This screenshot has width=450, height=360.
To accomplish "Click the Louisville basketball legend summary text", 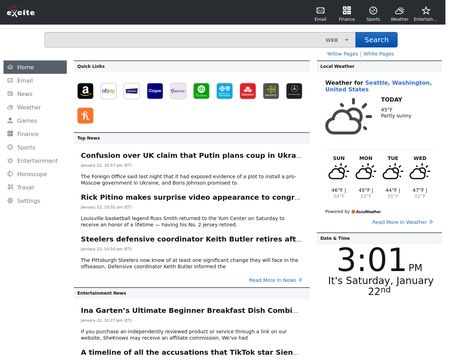I will point(183,221).
